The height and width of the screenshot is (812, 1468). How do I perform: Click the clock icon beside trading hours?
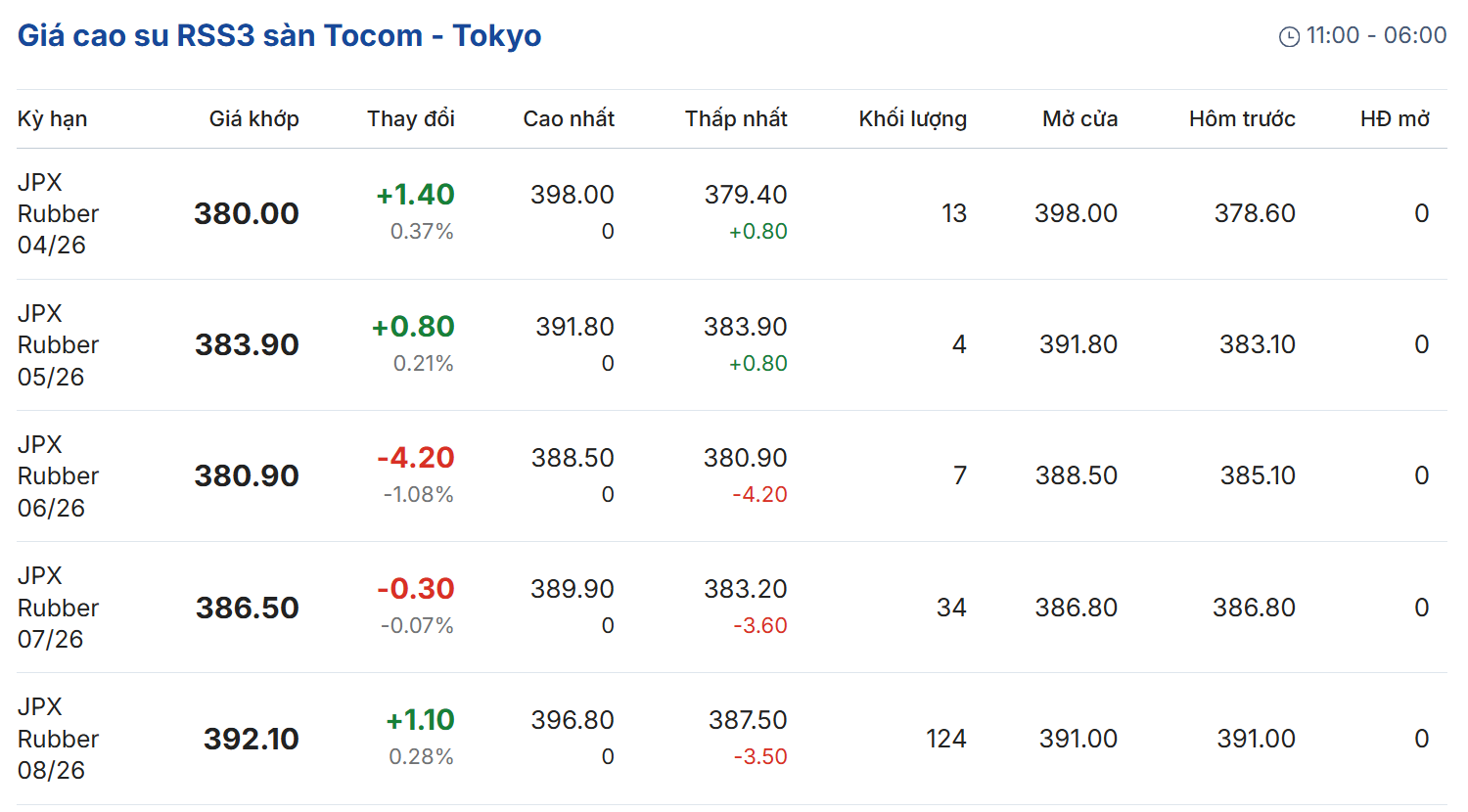tap(1289, 36)
